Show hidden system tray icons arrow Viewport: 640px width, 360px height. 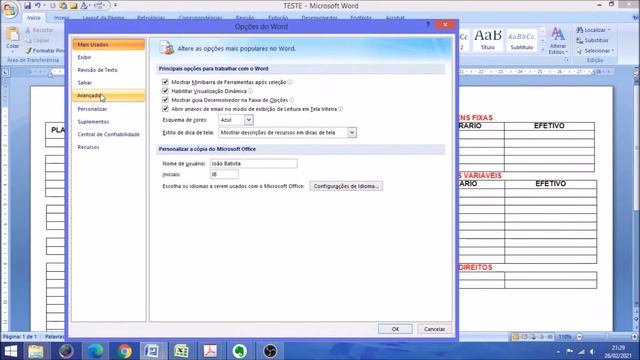click(558, 352)
